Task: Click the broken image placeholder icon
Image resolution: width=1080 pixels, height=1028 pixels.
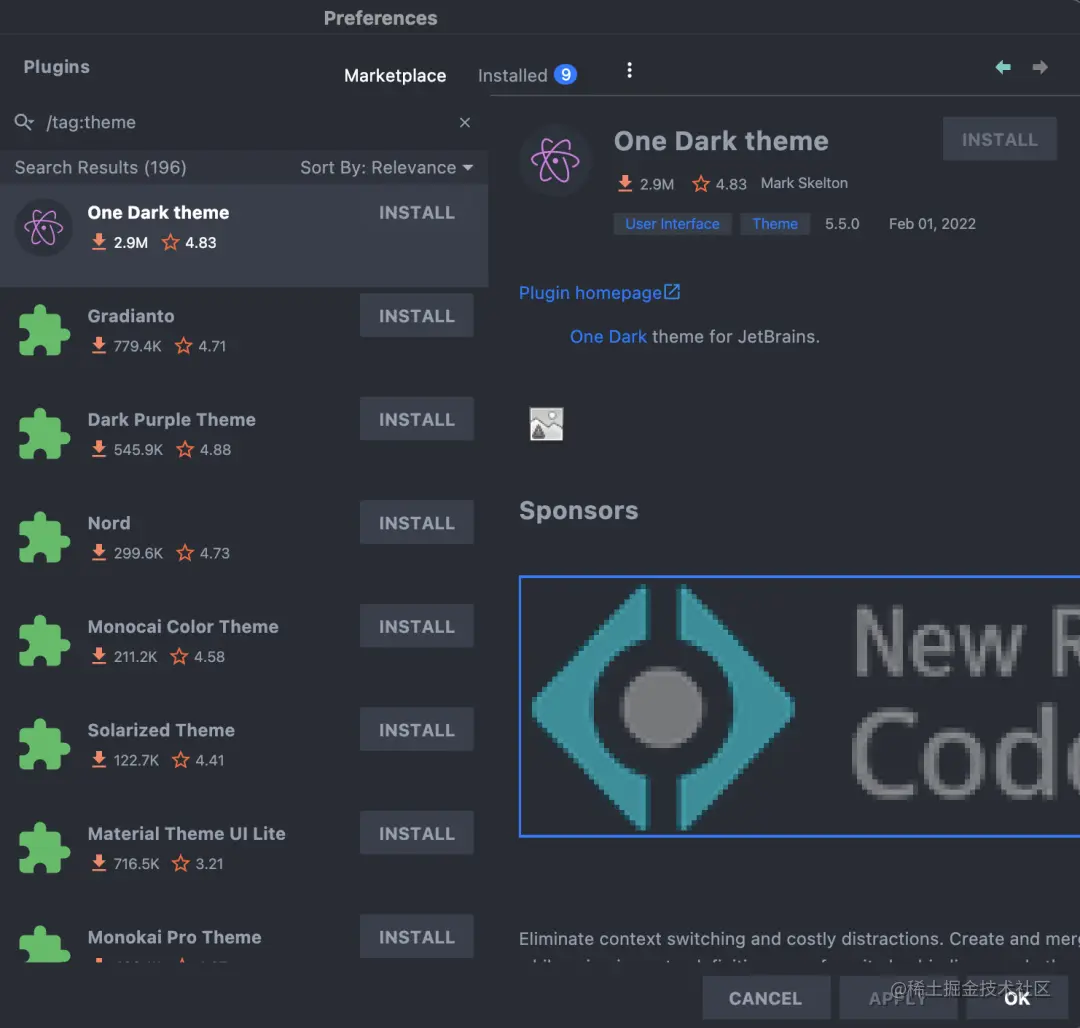Action: (x=546, y=424)
